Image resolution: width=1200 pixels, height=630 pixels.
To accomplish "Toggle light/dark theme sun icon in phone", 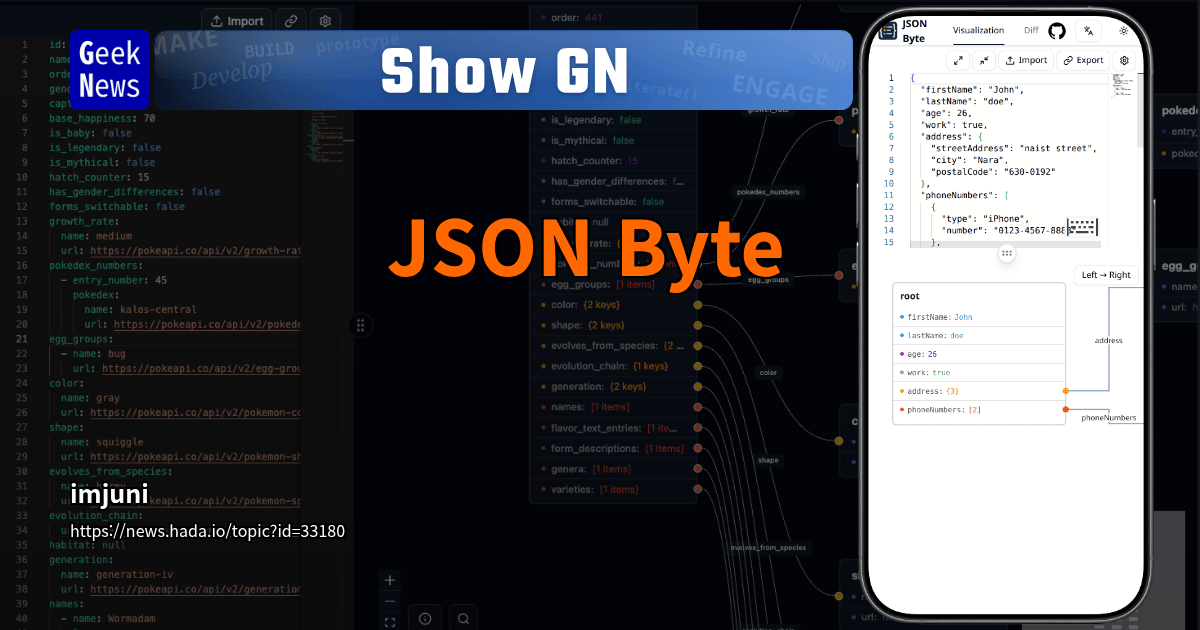I will [x=1123, y=31].
